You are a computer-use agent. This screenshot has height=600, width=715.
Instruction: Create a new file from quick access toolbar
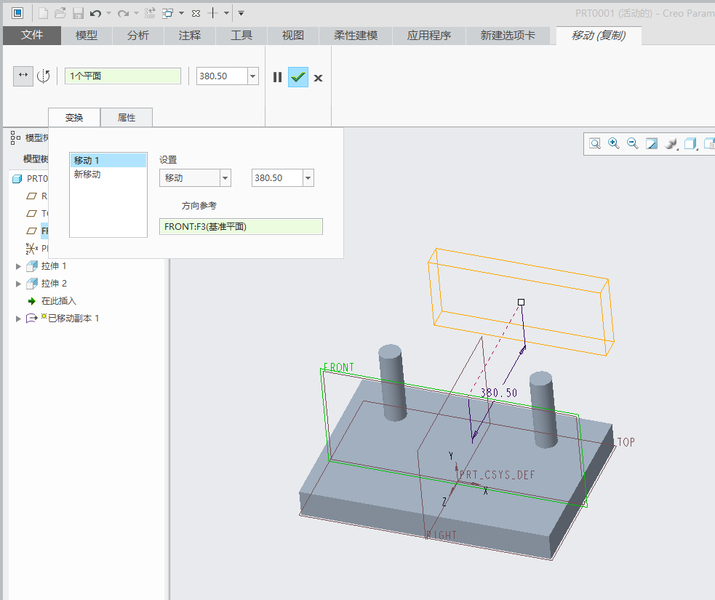click(x=43, y=13)
